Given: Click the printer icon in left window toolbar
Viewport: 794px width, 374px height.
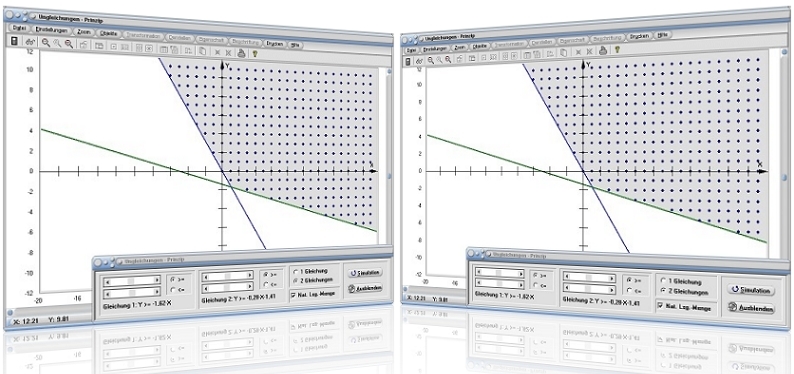Looking at the screenshot, I should point(242,52).
